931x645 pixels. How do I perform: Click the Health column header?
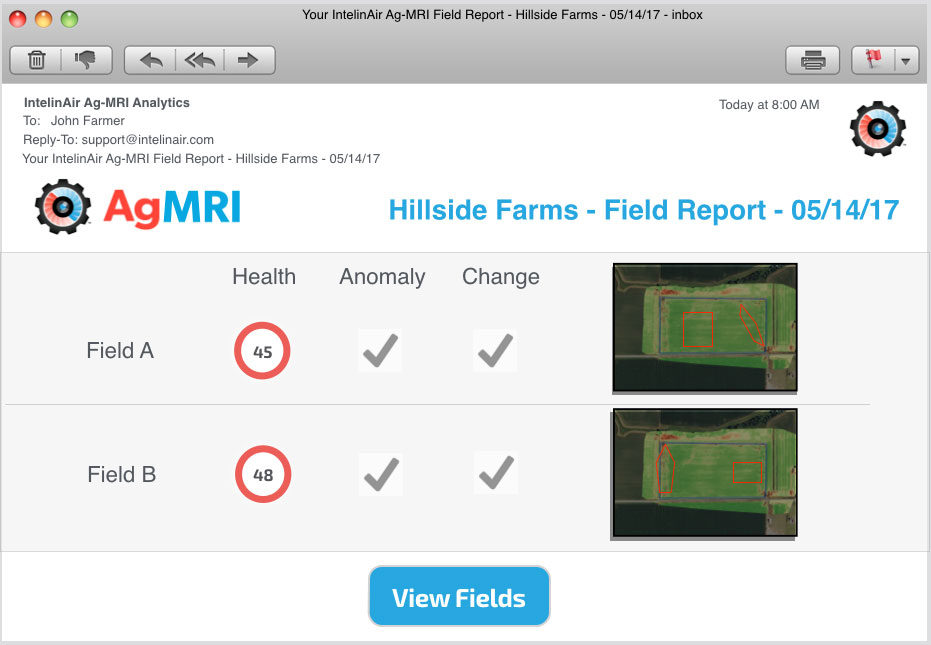click(x=264, y=277)
